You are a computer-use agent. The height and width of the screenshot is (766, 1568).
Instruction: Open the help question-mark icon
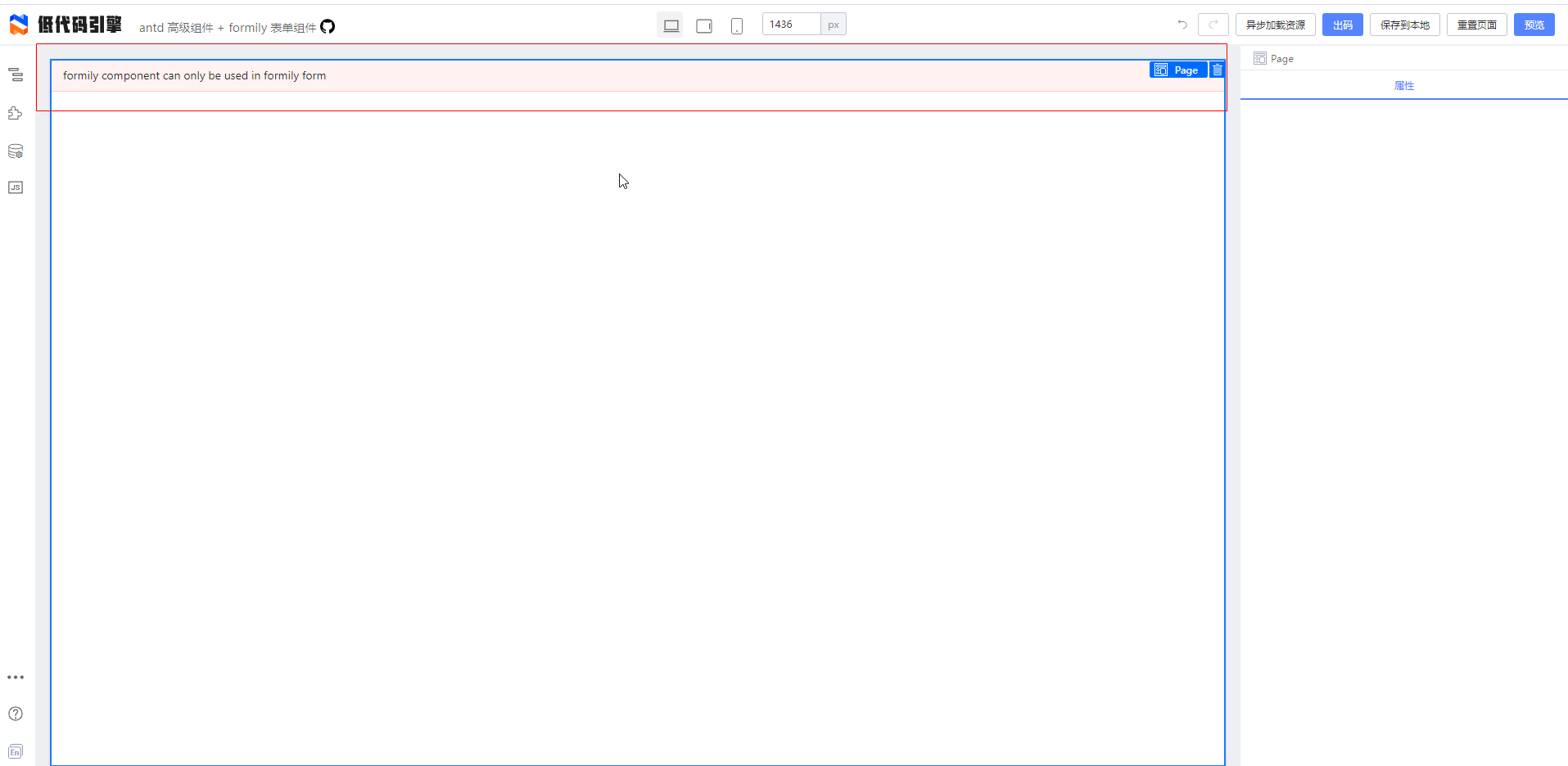[x=15, y=714]
